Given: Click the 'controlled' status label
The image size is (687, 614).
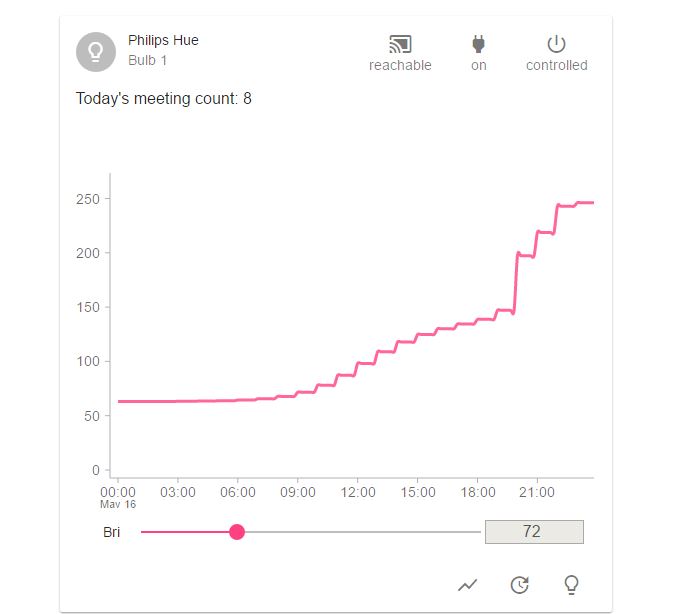Looking at the screenshot, I should 556,65.
